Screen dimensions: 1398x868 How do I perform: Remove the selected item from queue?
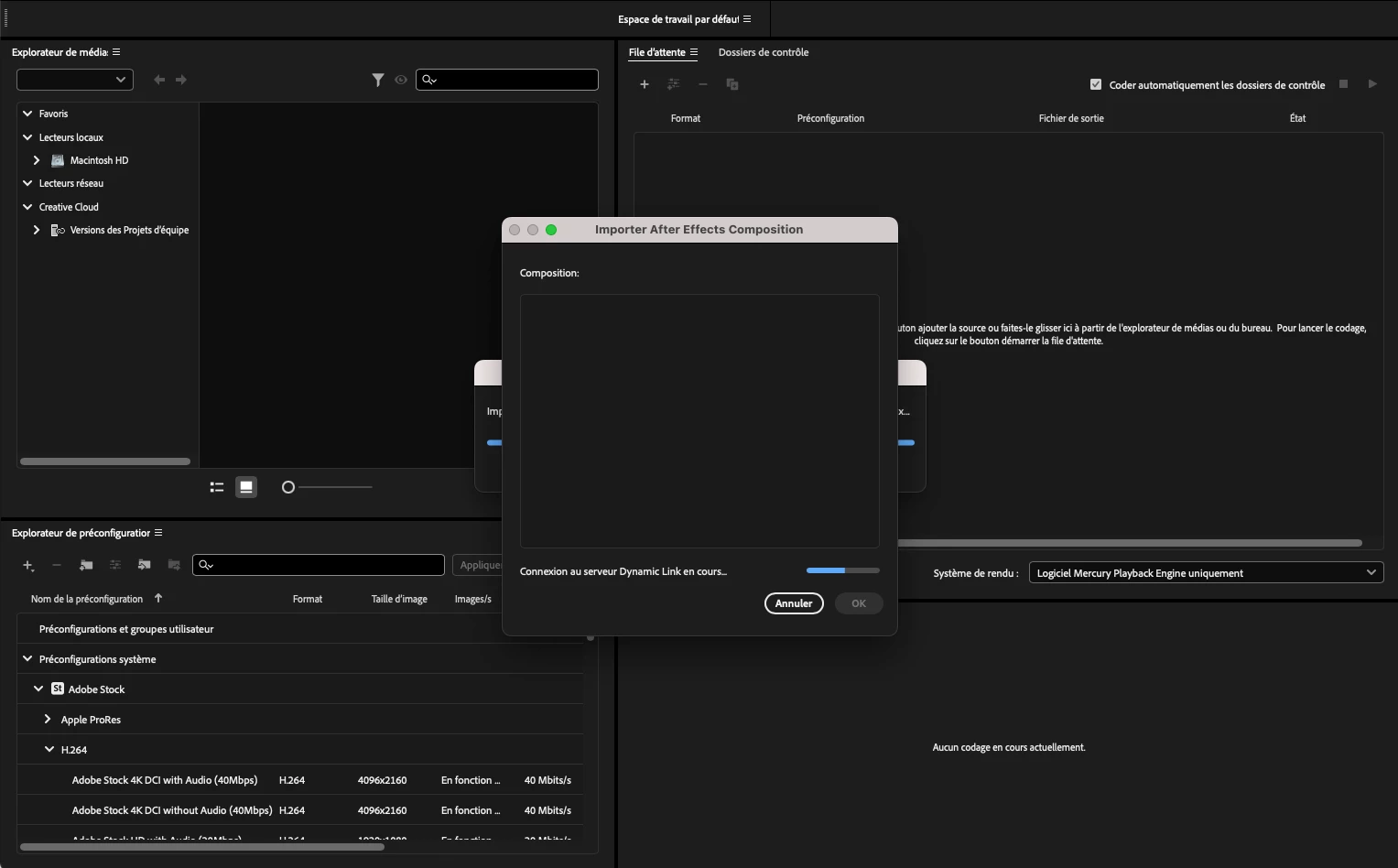(x=703, y=84)
